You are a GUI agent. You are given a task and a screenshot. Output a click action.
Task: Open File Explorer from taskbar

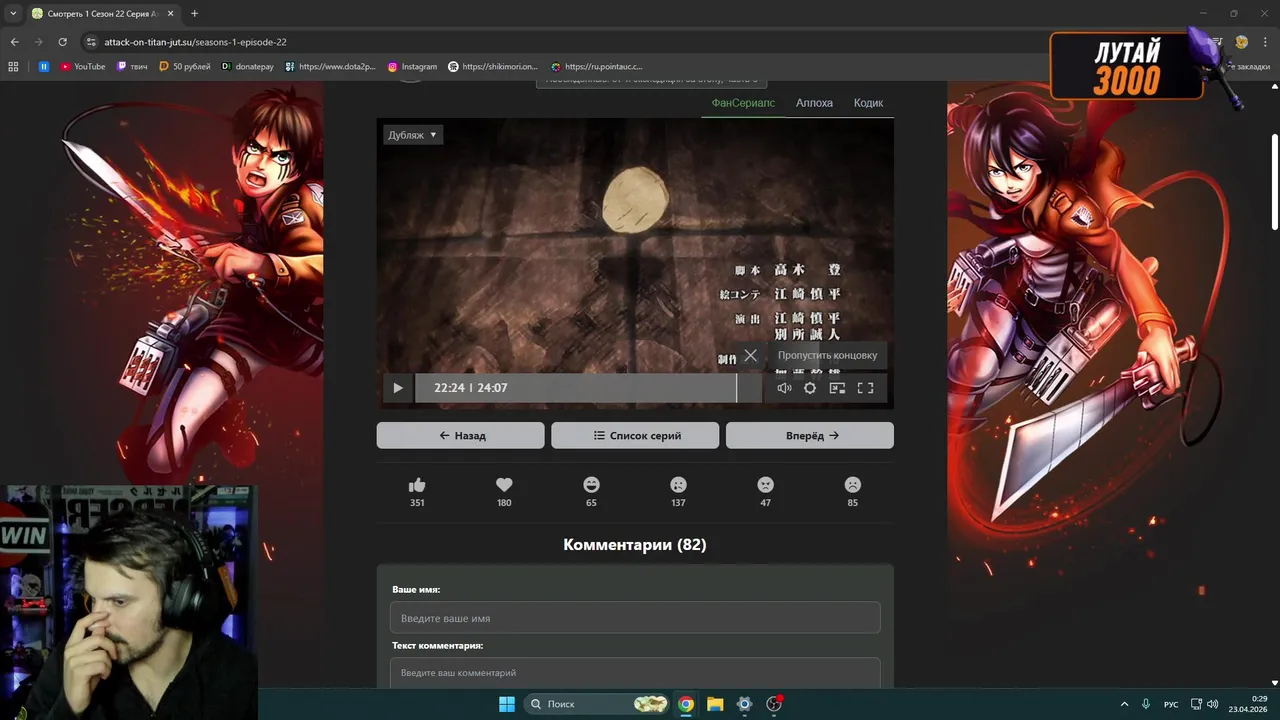pyautogui.click(x=715, y=704)
